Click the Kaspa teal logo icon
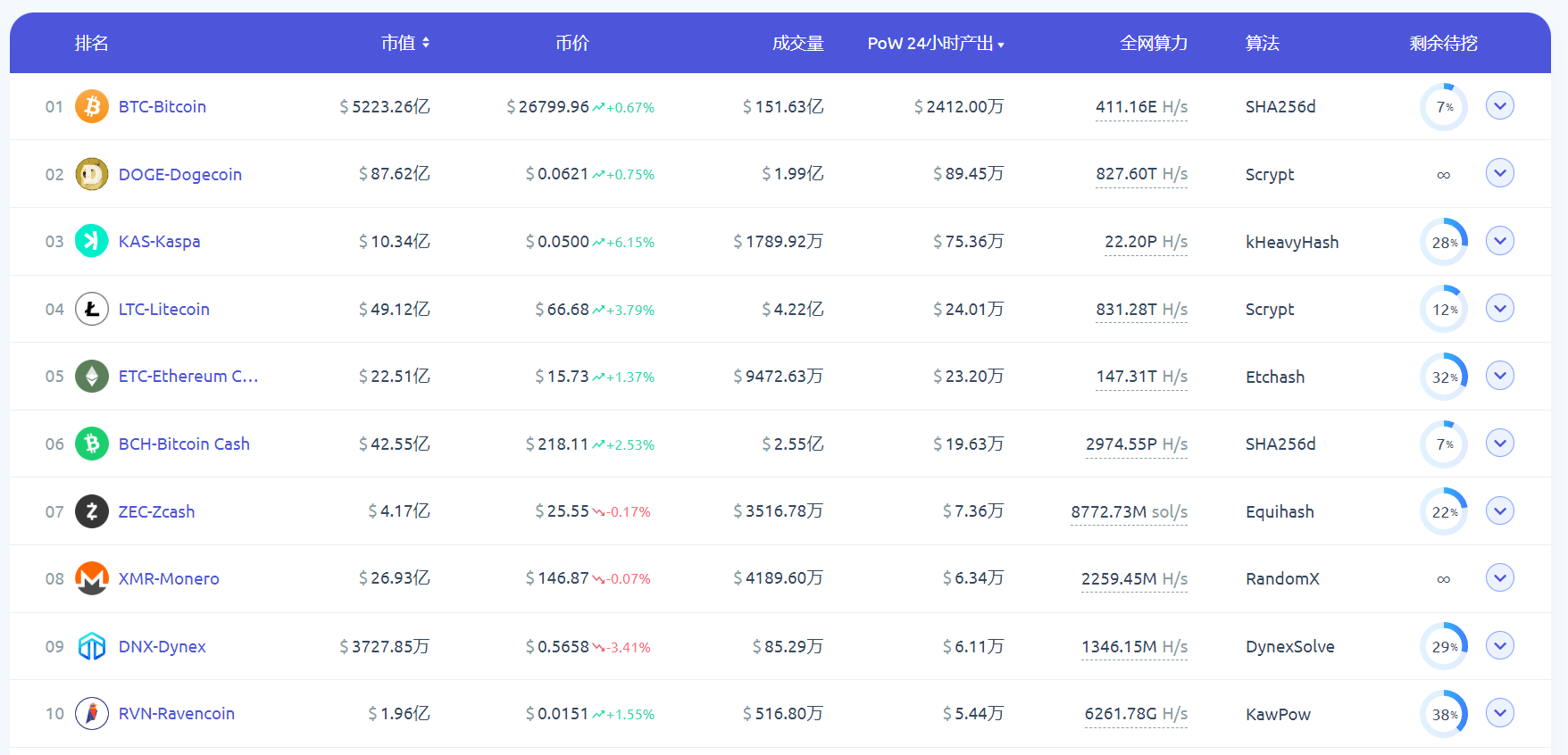Screen dimensions: 1568x755 pyautogui.click(x=92, y=241)
